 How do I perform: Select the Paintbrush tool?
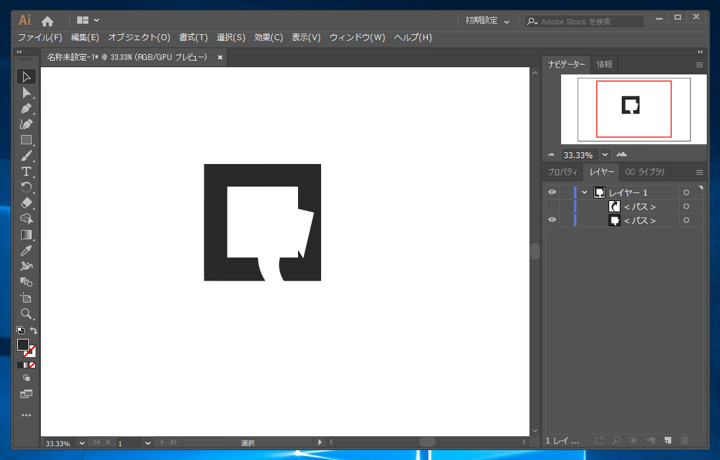[x=26, y=156]
